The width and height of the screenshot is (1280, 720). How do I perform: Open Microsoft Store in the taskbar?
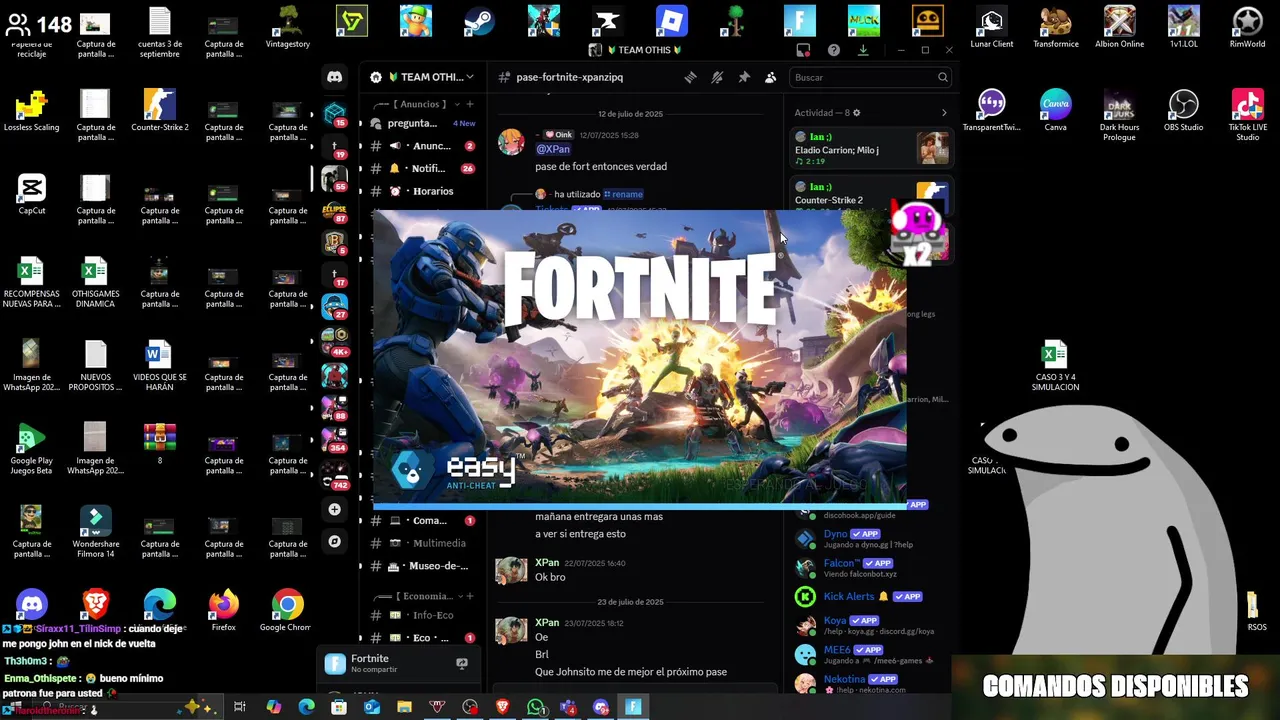[x=339, y=707]
